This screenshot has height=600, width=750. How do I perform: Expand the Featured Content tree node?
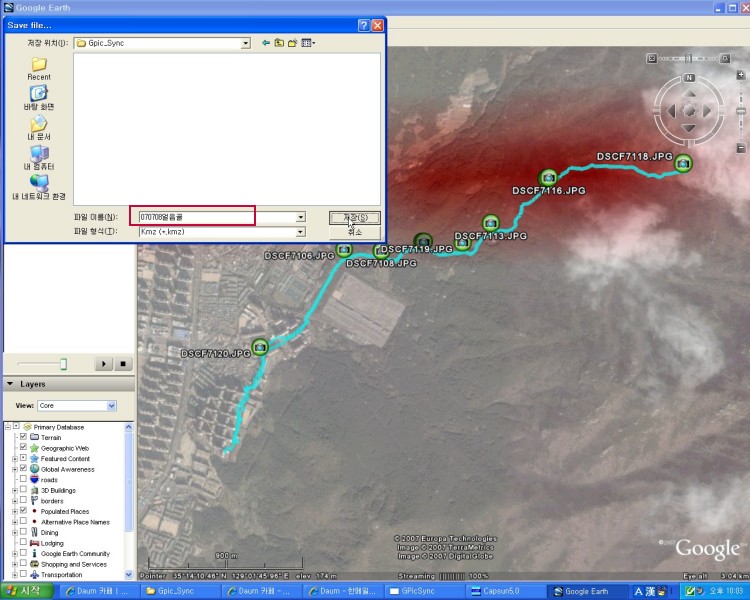15,459
